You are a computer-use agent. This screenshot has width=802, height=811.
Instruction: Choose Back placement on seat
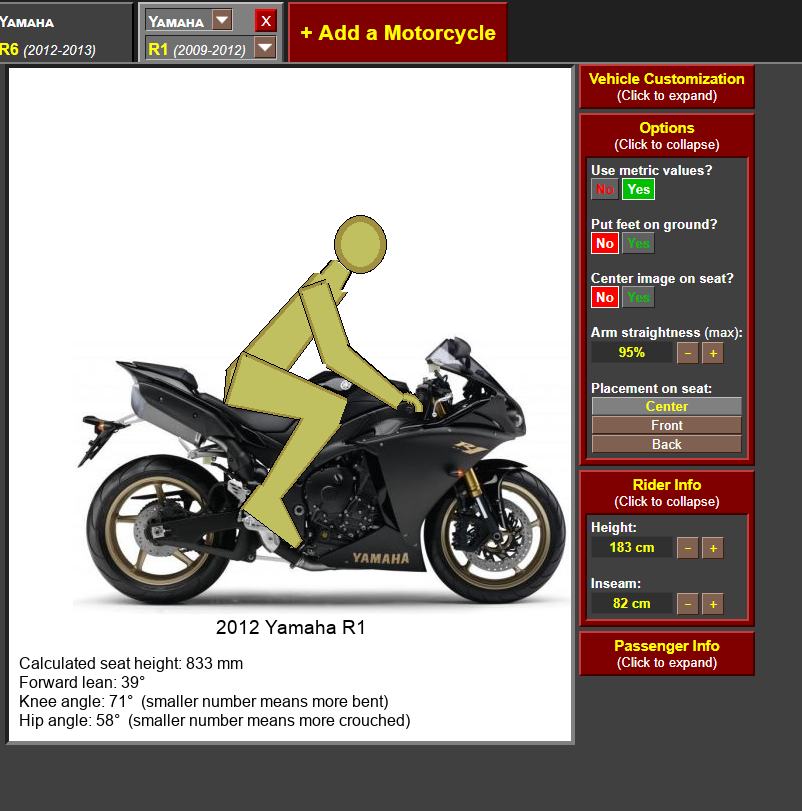(x=667, y=444)
